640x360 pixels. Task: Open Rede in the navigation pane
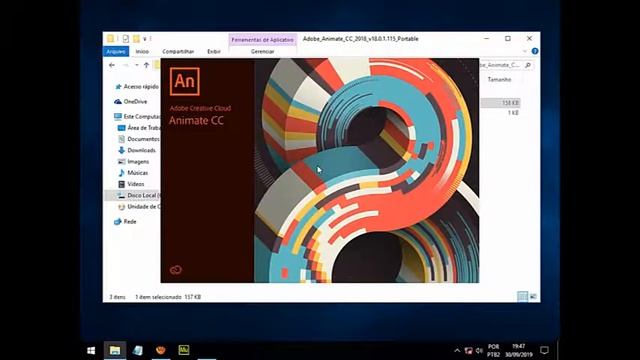point(125,222)
